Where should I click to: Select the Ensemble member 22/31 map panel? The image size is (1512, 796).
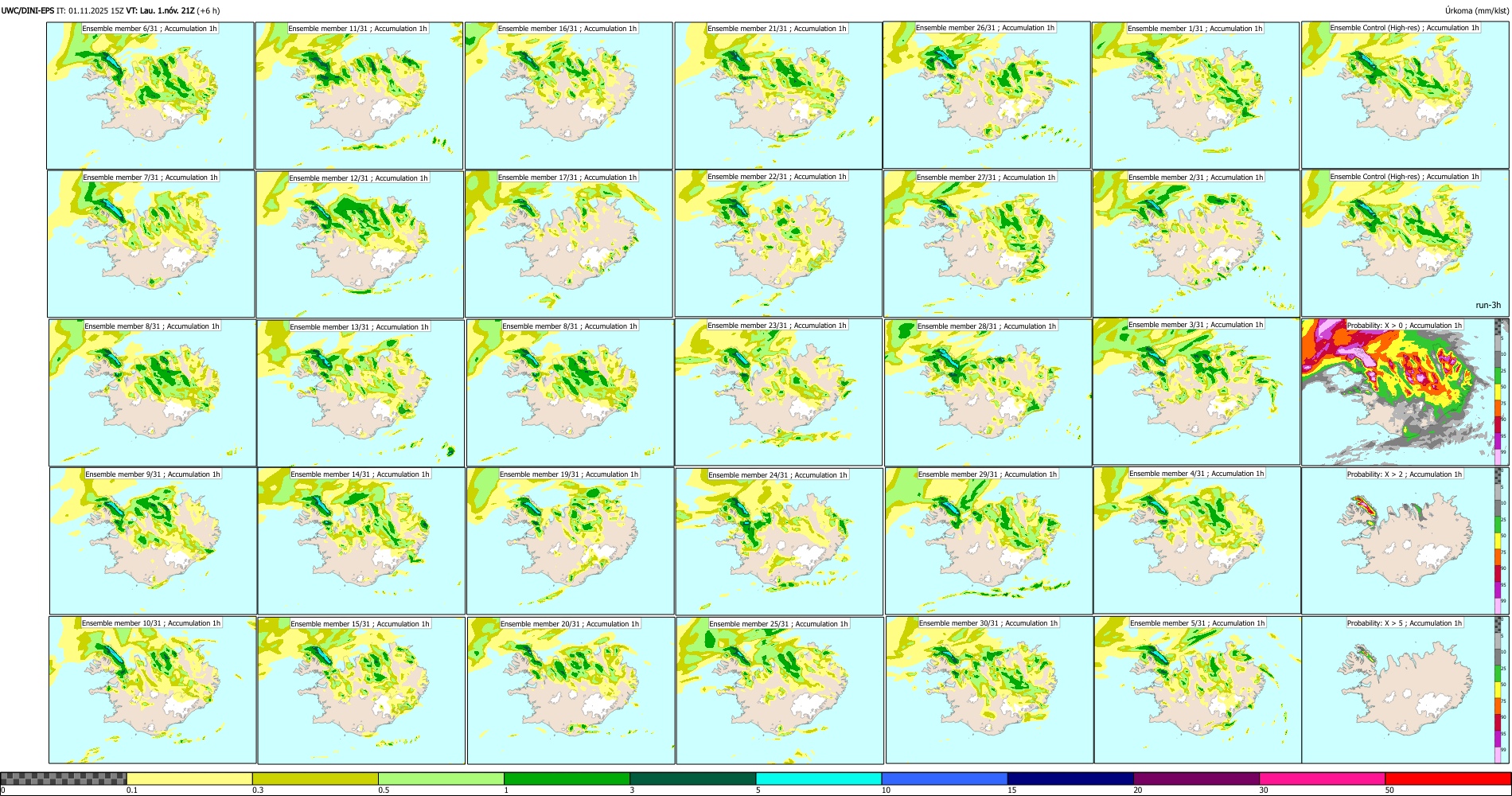778,244
